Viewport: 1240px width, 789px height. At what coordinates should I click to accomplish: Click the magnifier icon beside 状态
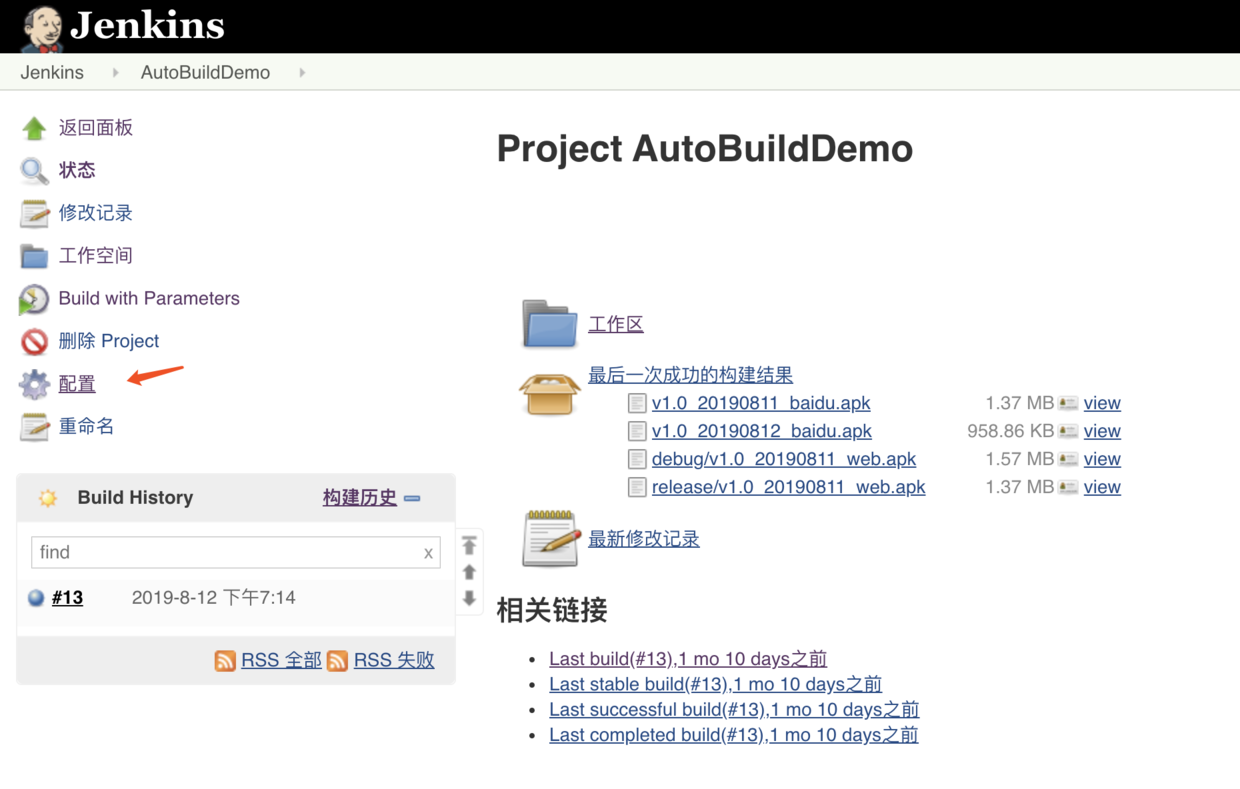pos(34,171)
